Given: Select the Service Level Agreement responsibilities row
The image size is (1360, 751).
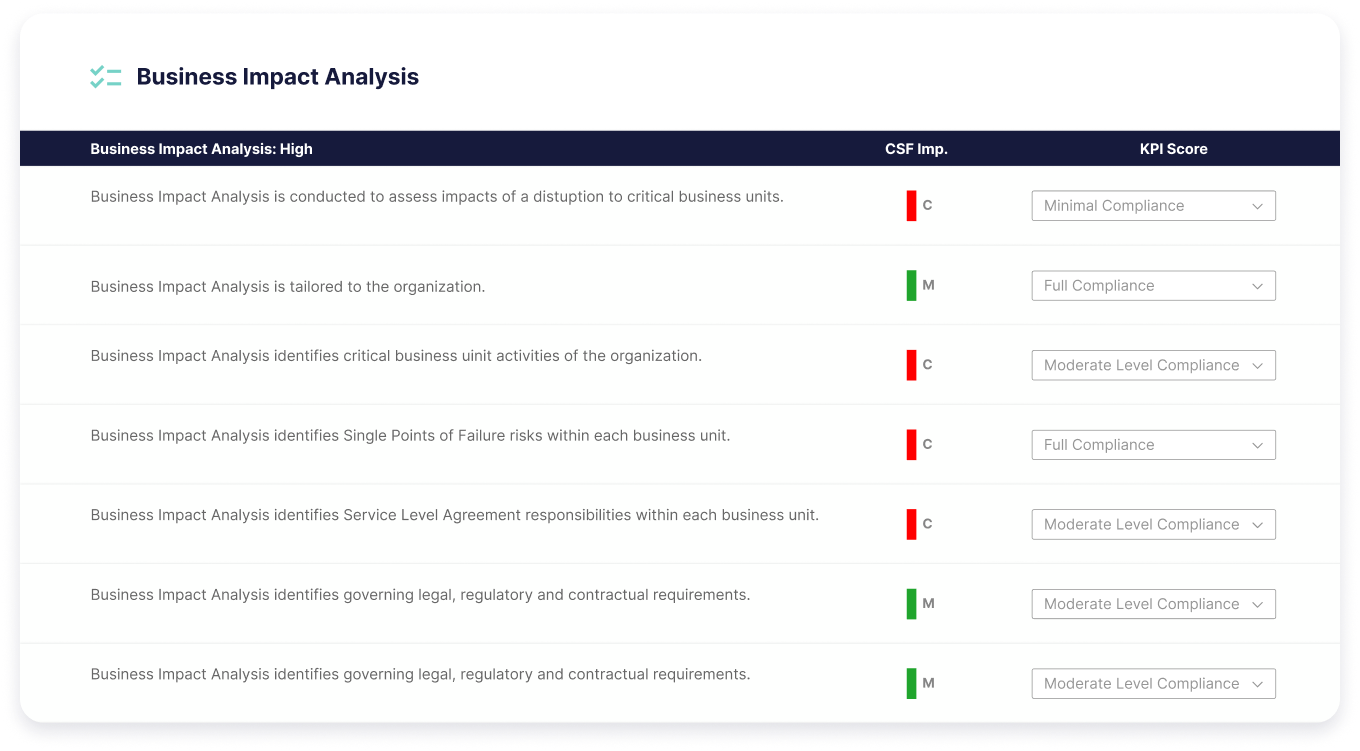Looking at the screenshot, I should click(455, 515).
